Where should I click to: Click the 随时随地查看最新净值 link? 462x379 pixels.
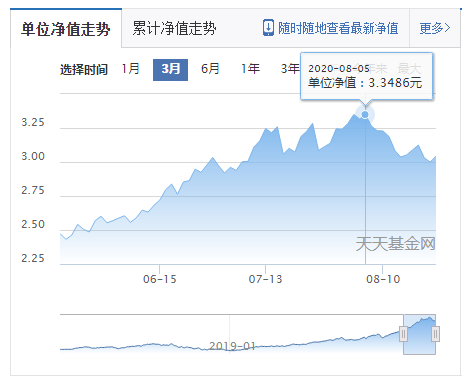[x=338, y=28]
